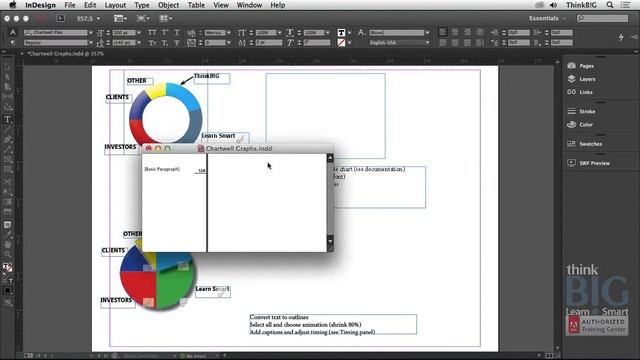Viewport: 640px width, 360px height.
Task: Toggle Underline formatting button
Action: point(177,32)
